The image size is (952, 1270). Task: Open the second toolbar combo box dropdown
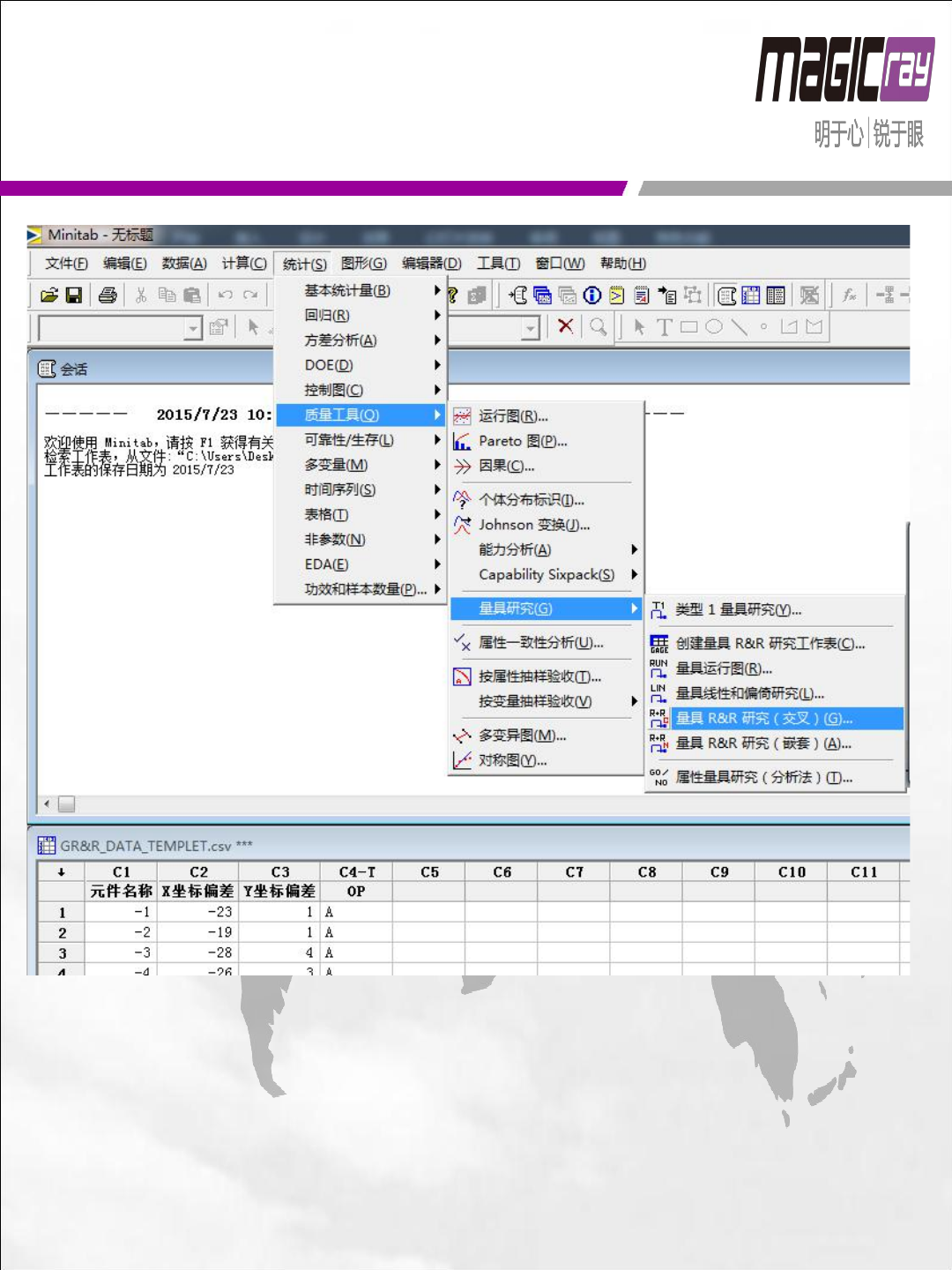tap(530, 329)
